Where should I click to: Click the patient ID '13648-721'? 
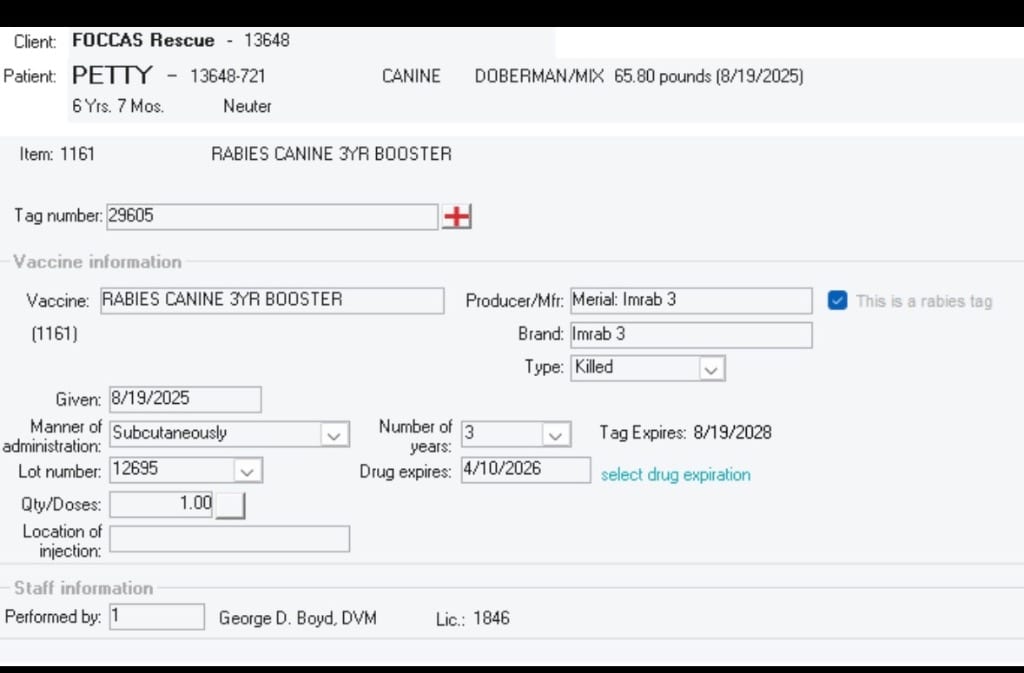pyautogui.click(x=228, y=76)
